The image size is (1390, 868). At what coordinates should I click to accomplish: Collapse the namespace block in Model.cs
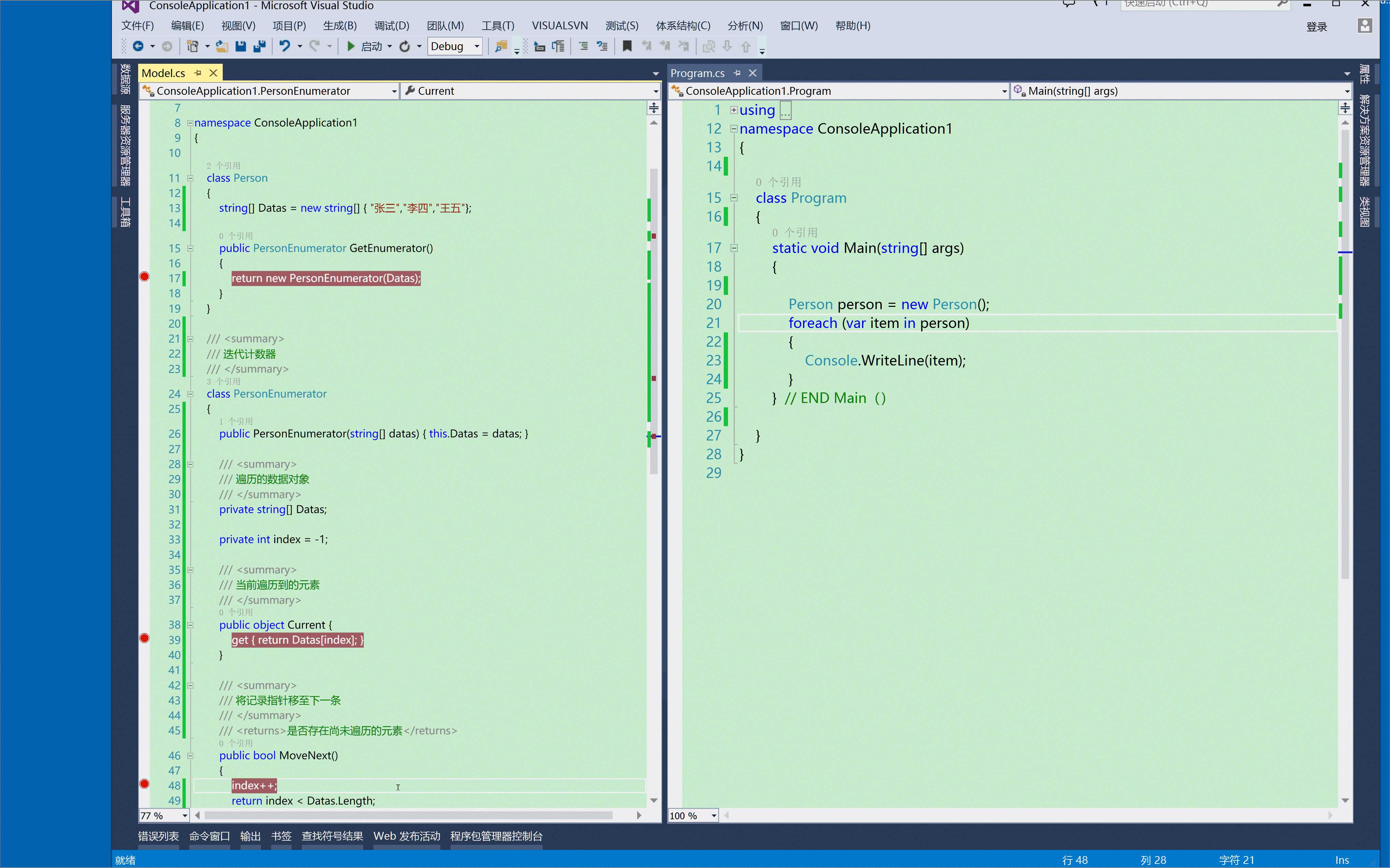point(190,123)
